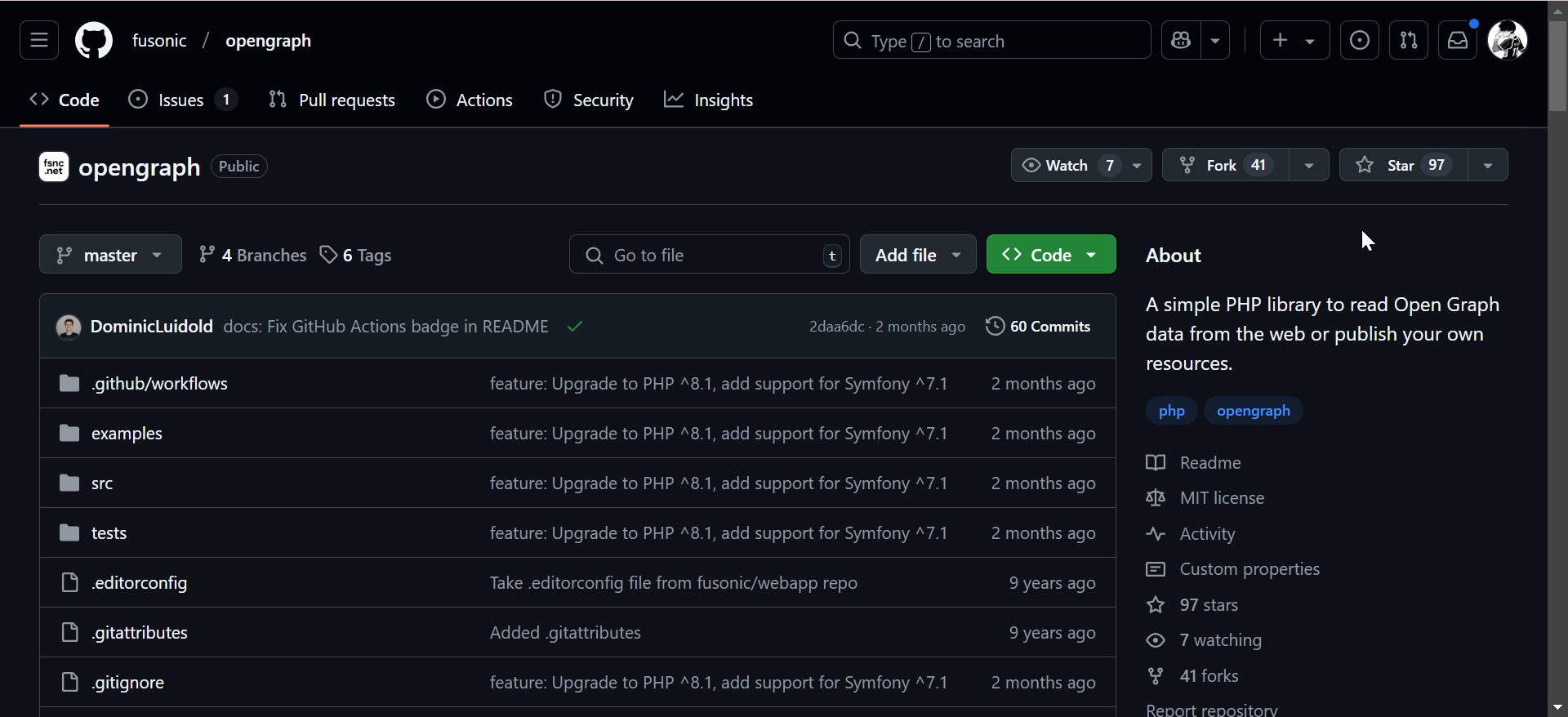Open the .gitignore file

127,682
